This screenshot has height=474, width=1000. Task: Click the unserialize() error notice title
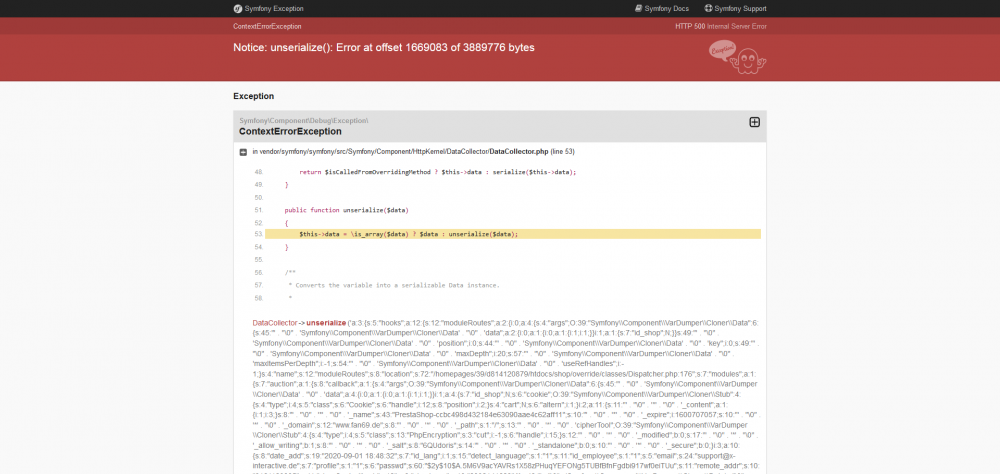384,48
